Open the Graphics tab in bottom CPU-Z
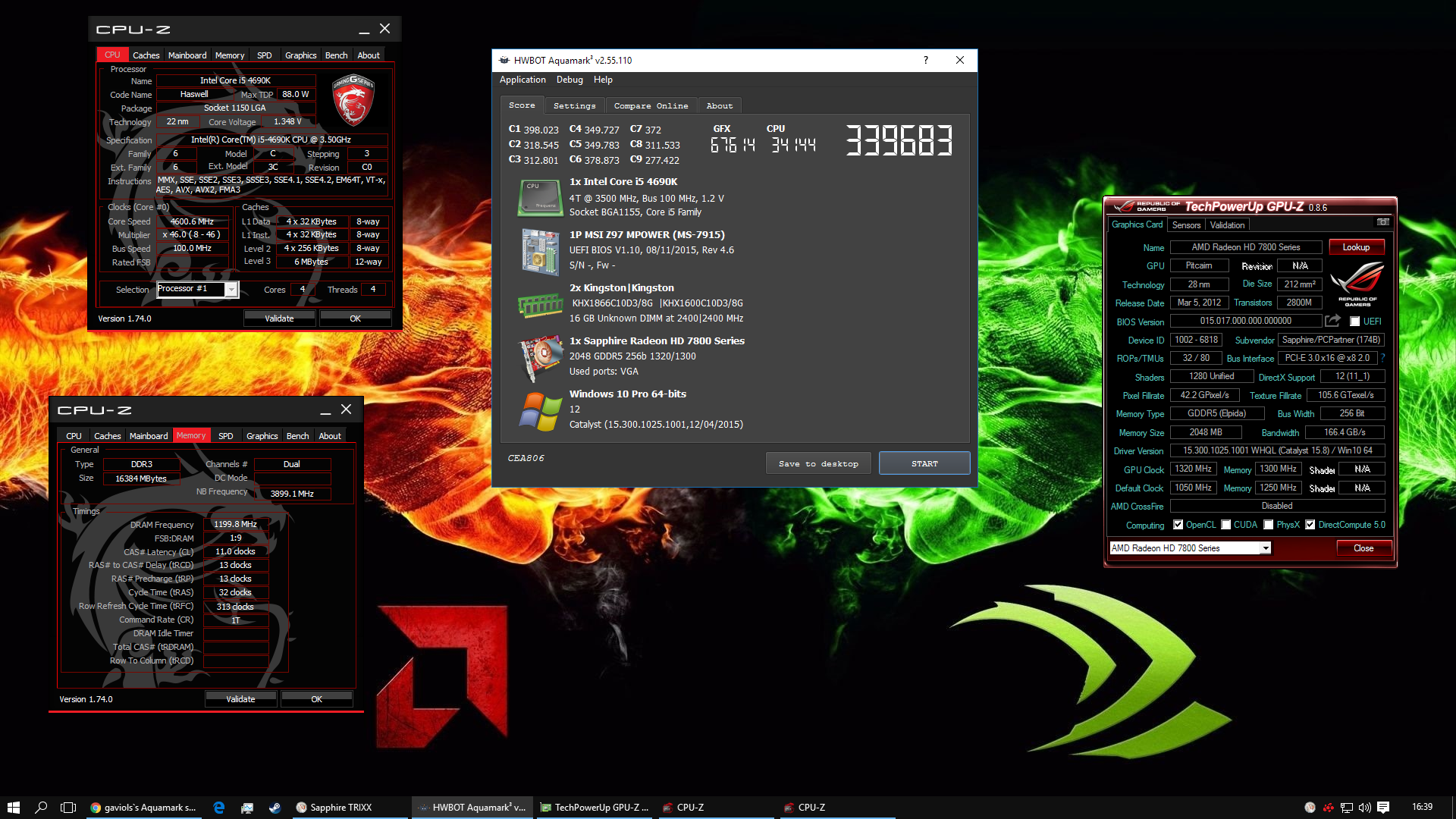 [x=262, y=436]
